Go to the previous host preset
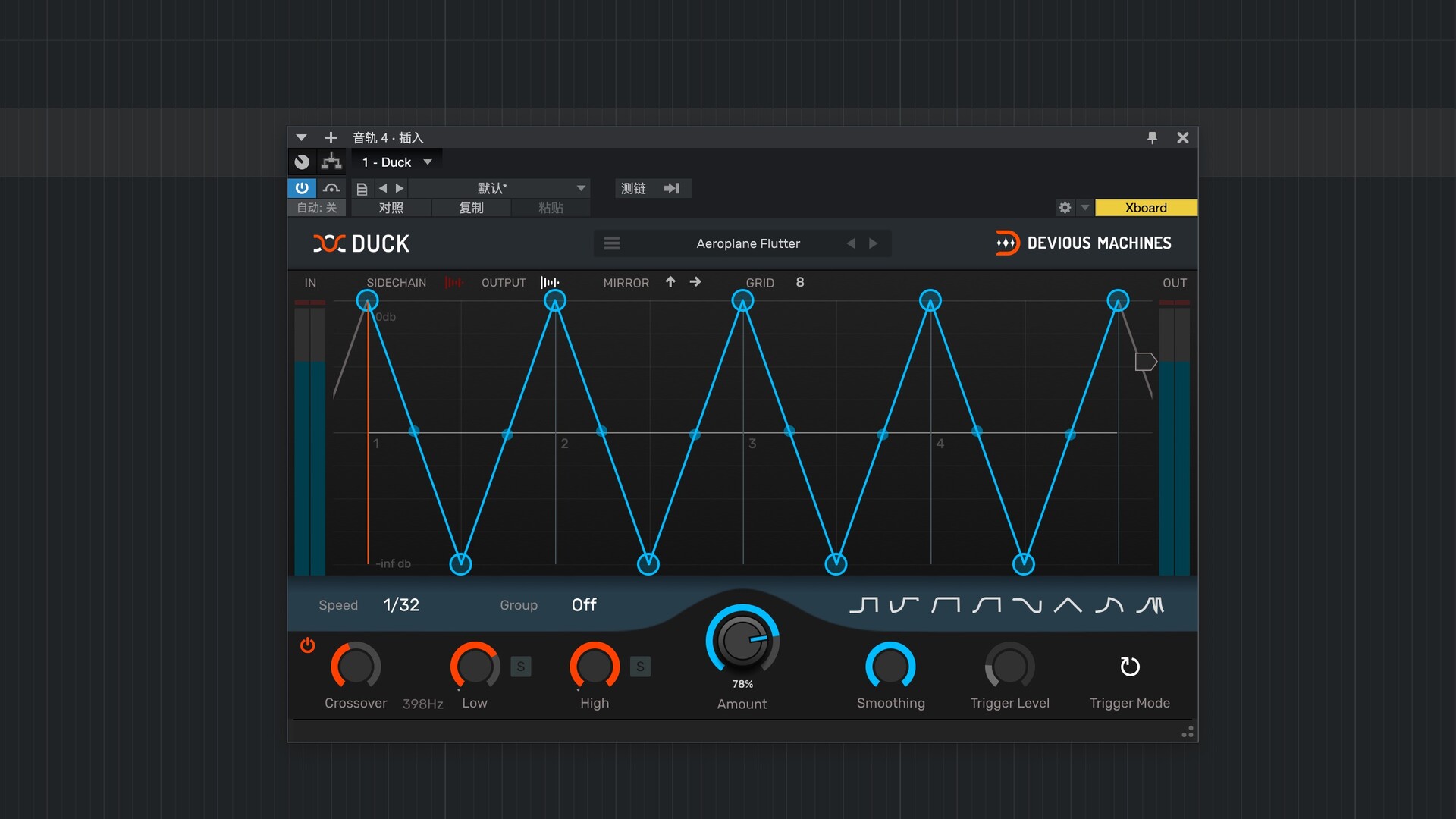Image resolution: width=1456 pixels, height=819 pixels. [383, 188]
